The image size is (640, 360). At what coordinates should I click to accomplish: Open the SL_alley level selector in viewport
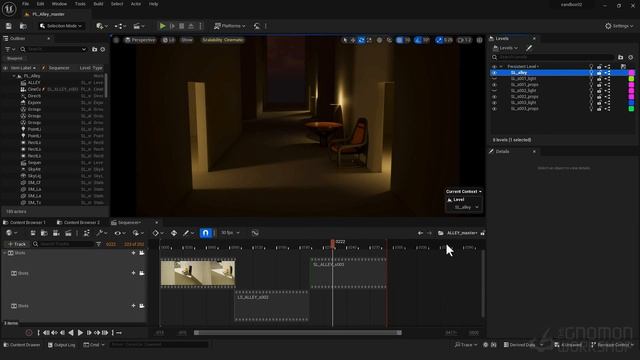point(466,207)
